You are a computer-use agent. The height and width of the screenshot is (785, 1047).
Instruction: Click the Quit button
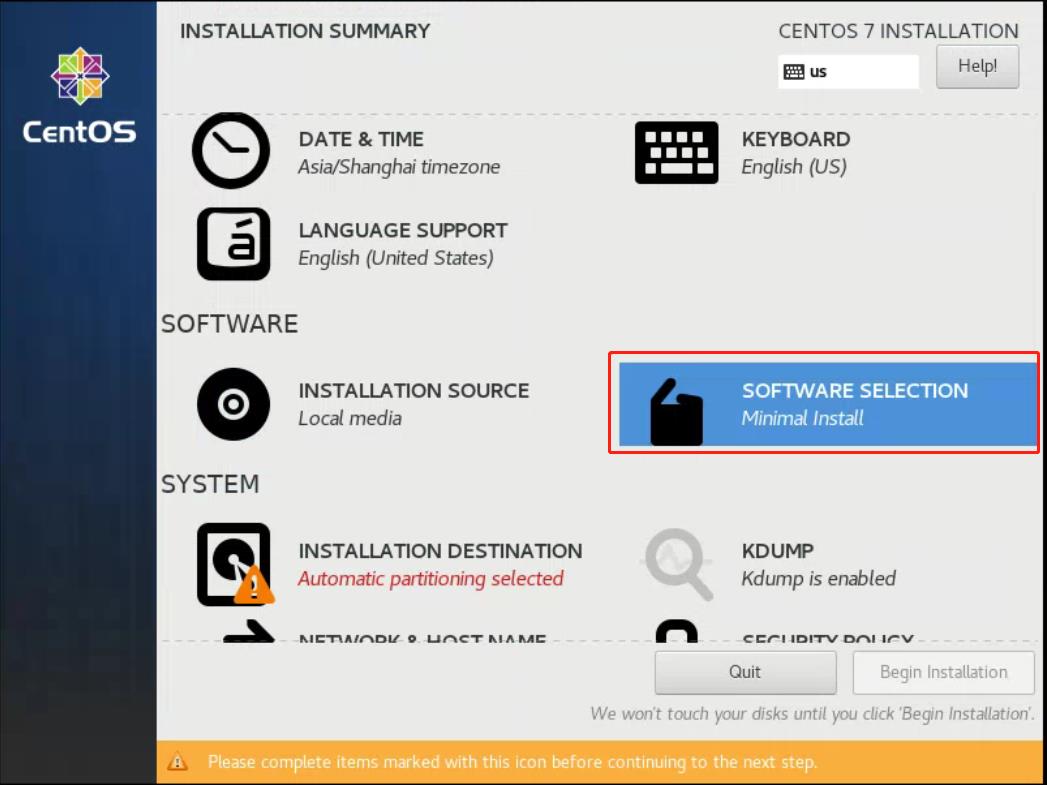[745, 672]
